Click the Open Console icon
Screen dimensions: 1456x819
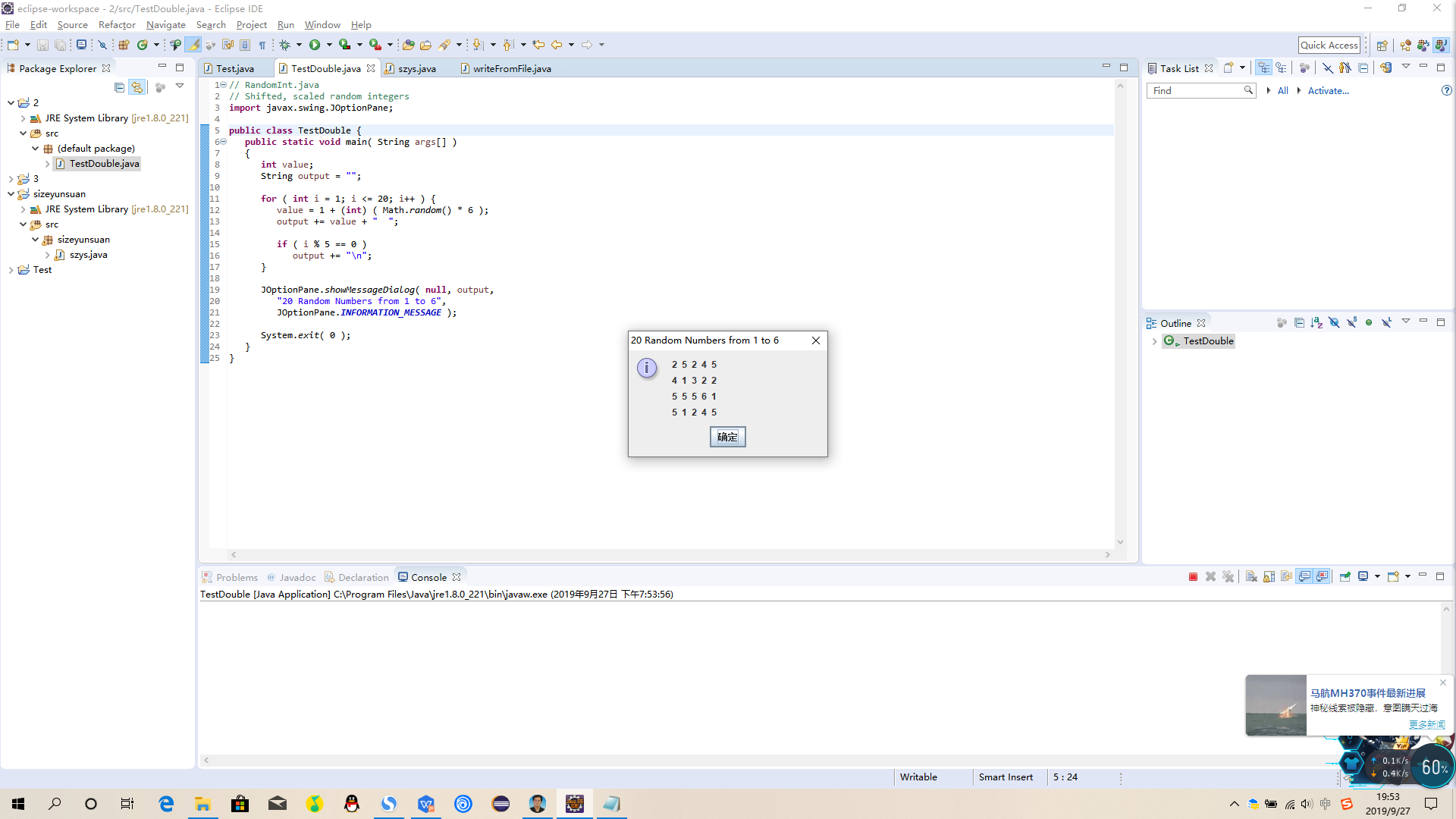click(x=1393, y=576)
